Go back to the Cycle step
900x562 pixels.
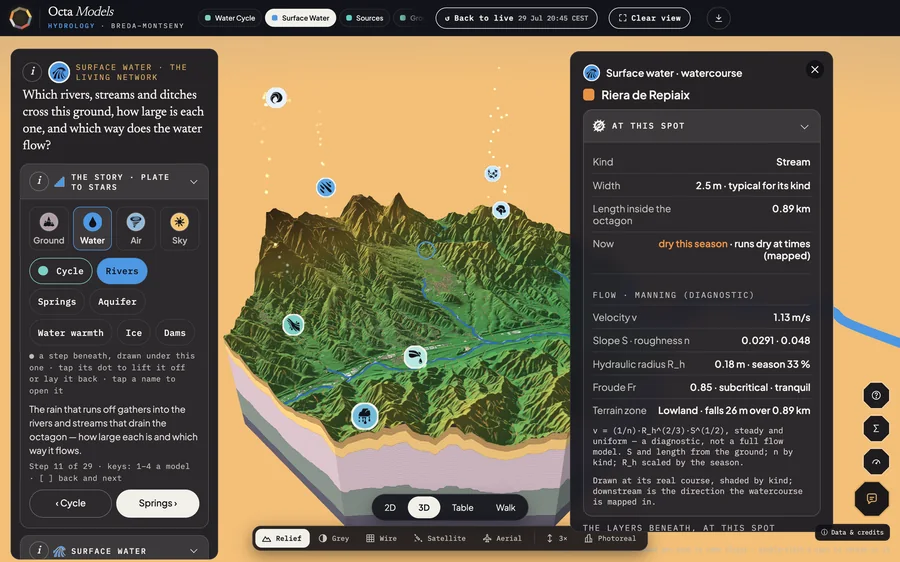(71, 503)
